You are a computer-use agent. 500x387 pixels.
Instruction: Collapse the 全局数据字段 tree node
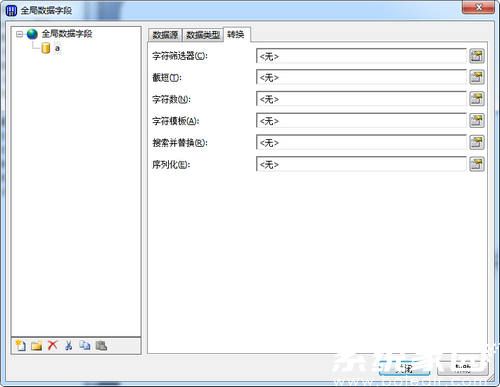coord(19,34)
